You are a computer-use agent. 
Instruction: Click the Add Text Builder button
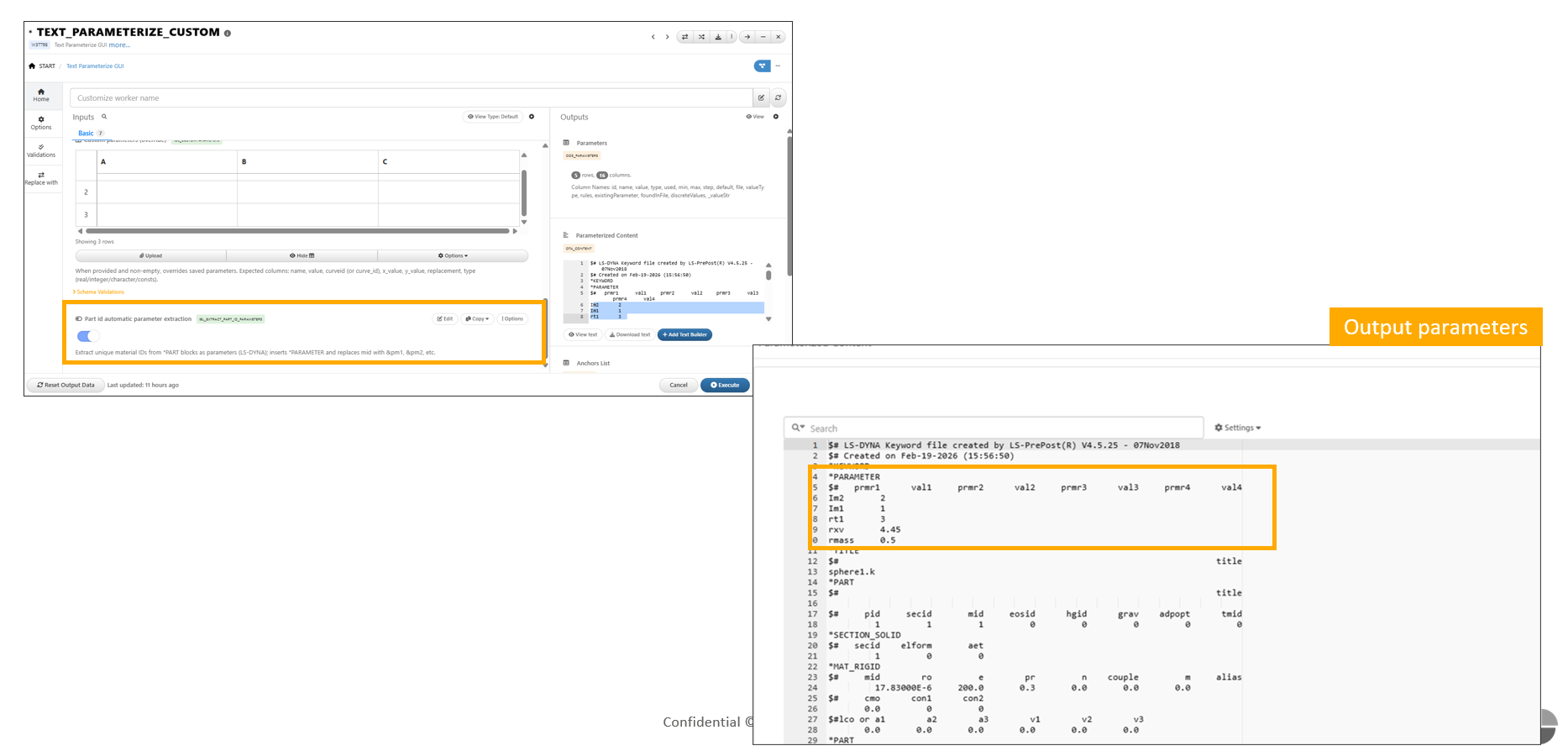click(x=684, y=334)
